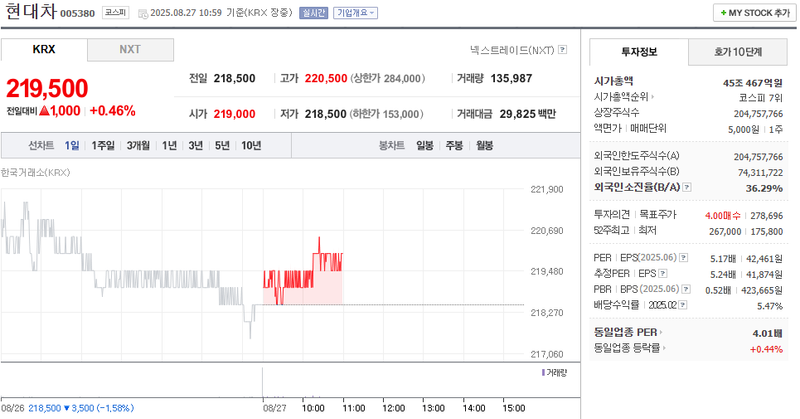Click the 실시간 badge
Screen dimensions: 800x419
(x=313, y=13)
